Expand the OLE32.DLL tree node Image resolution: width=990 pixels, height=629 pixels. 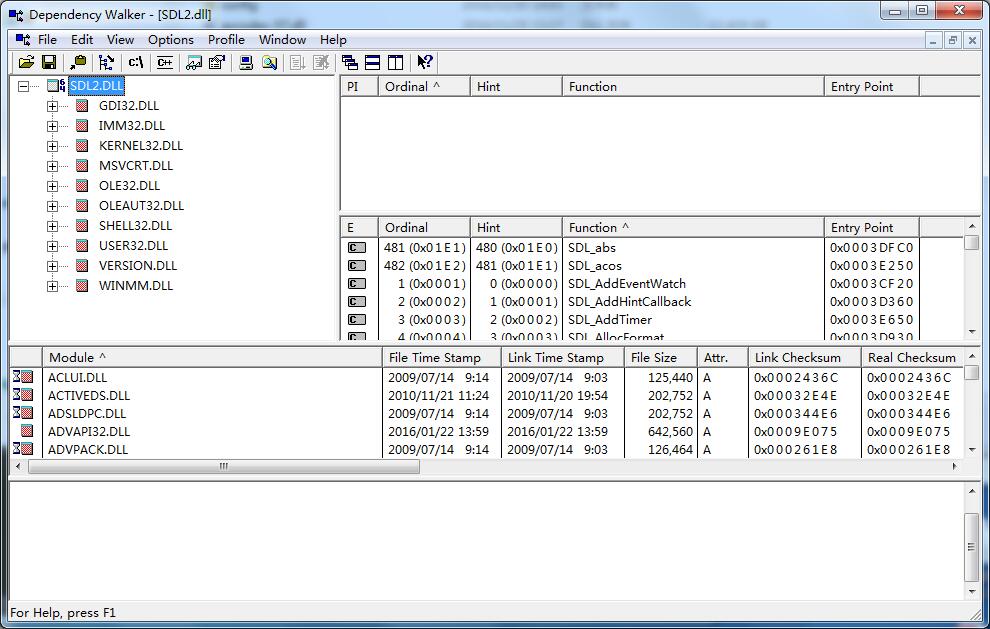[52, 186]
